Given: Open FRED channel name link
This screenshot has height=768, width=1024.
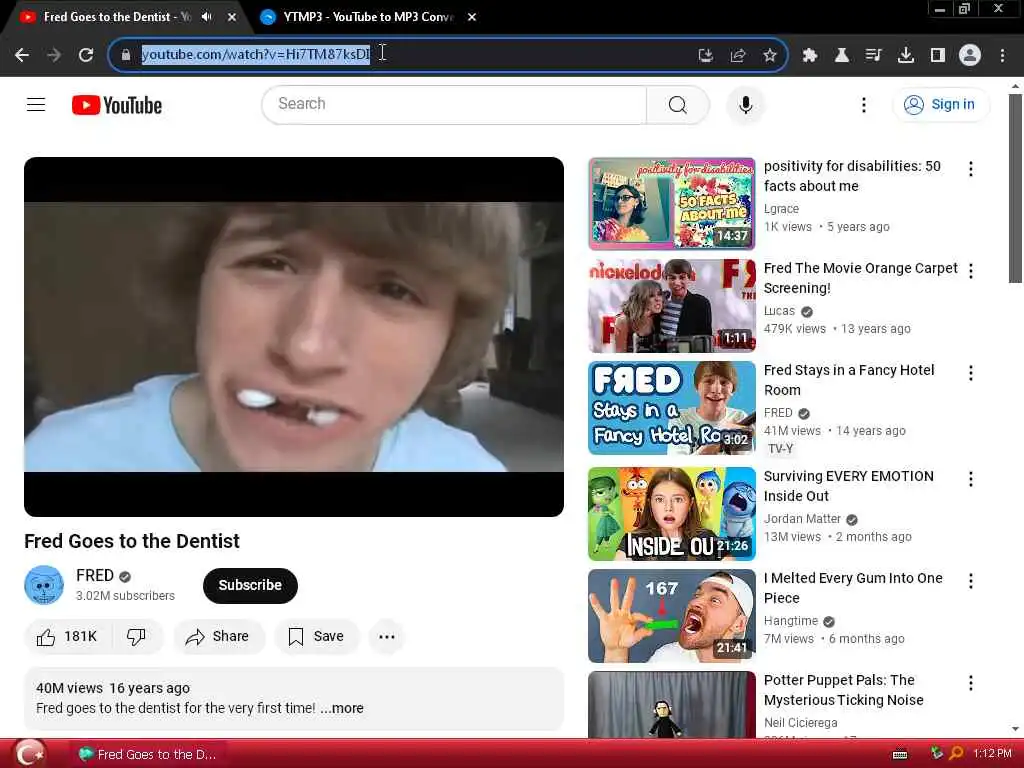Looking at the screenshot, I should [x=95, y=575].
